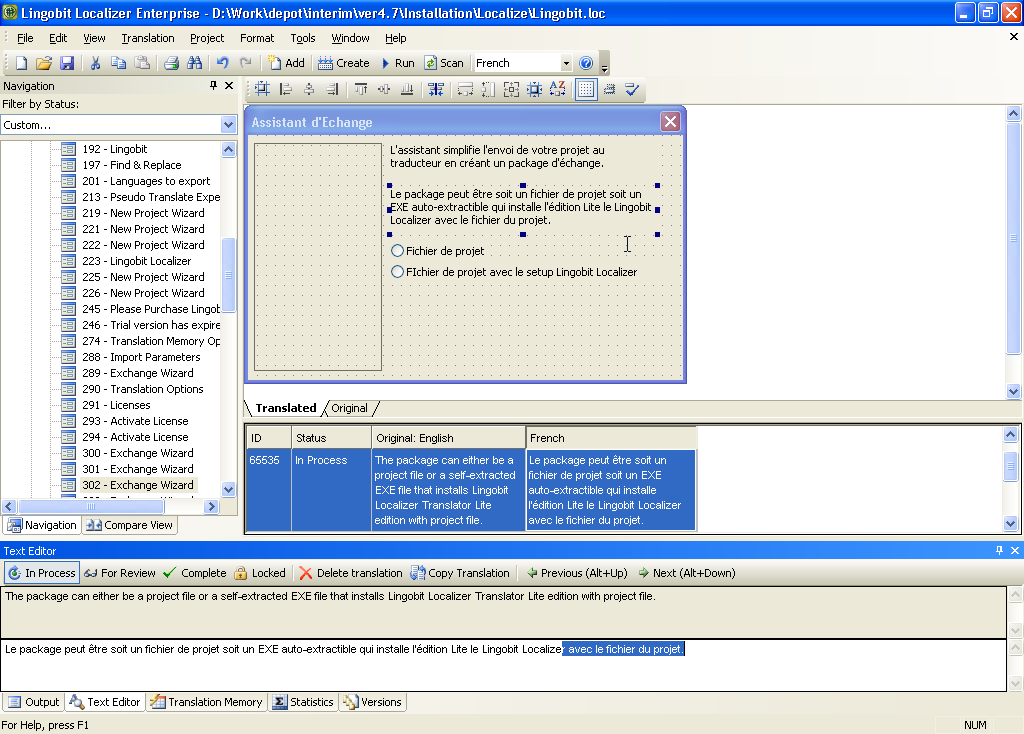Click the Scan project button
The image size is (1024, 734).
pyautogui.click(x=444, y=63)
